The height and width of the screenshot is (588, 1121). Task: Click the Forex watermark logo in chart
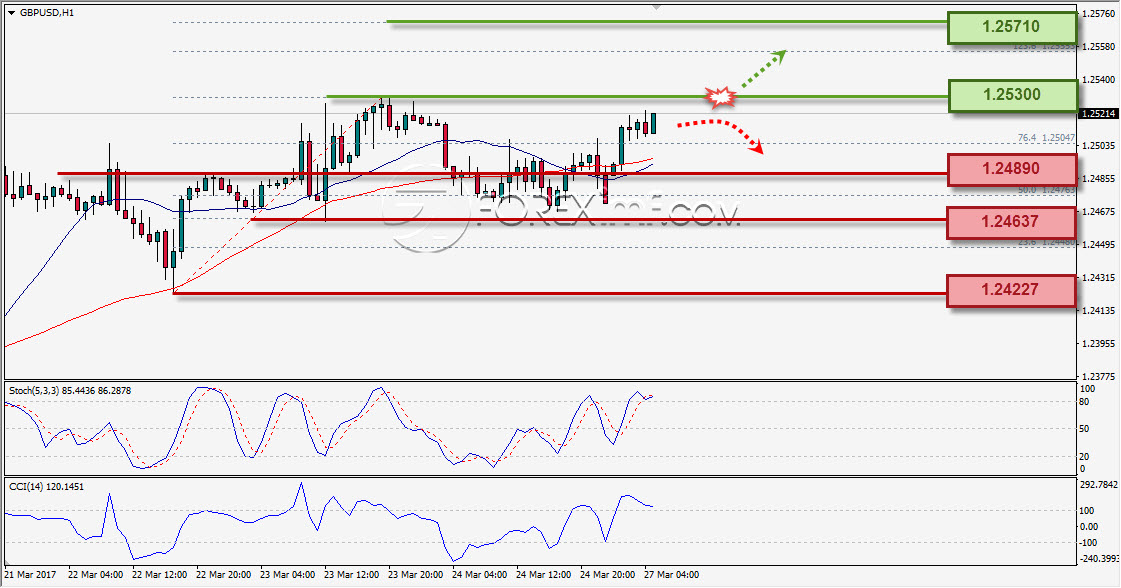click(561, 213)
